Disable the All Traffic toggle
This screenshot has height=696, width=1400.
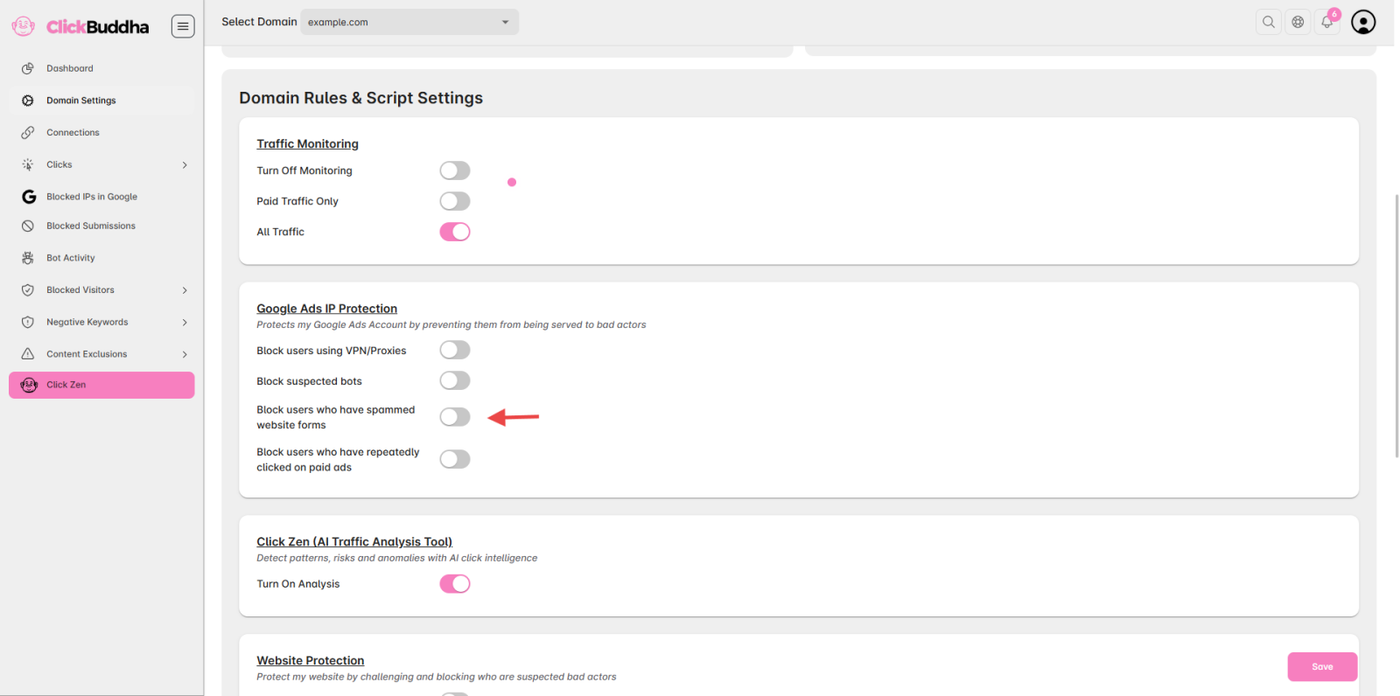pos(455,232)
